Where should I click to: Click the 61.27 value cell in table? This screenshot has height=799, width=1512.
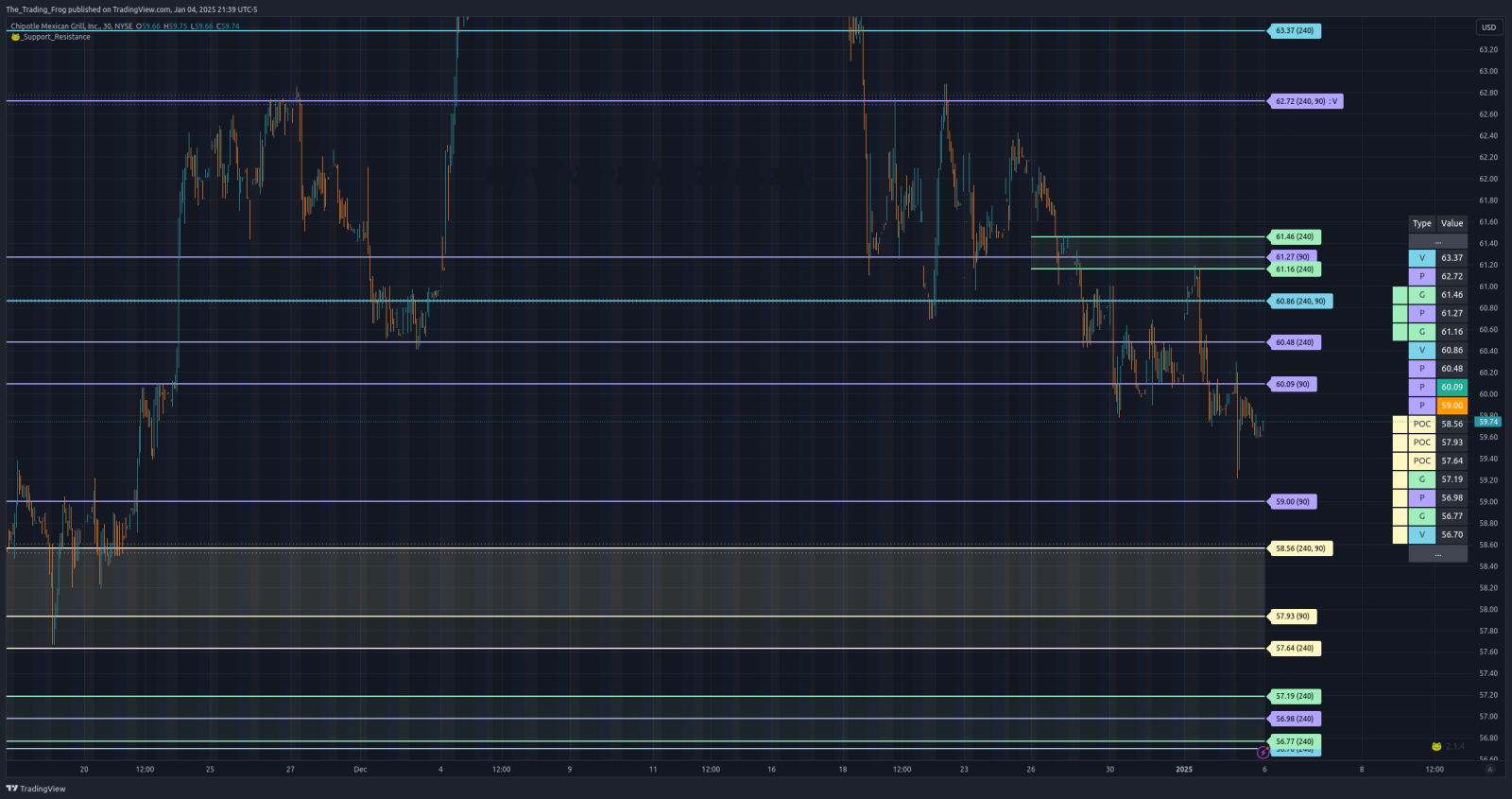pyautogui.click(x=1452, y=313)
